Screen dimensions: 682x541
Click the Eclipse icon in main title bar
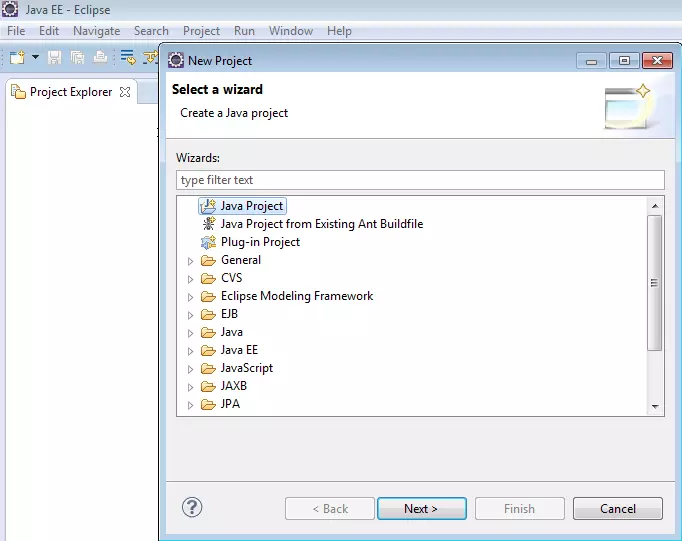click(10, 9)
